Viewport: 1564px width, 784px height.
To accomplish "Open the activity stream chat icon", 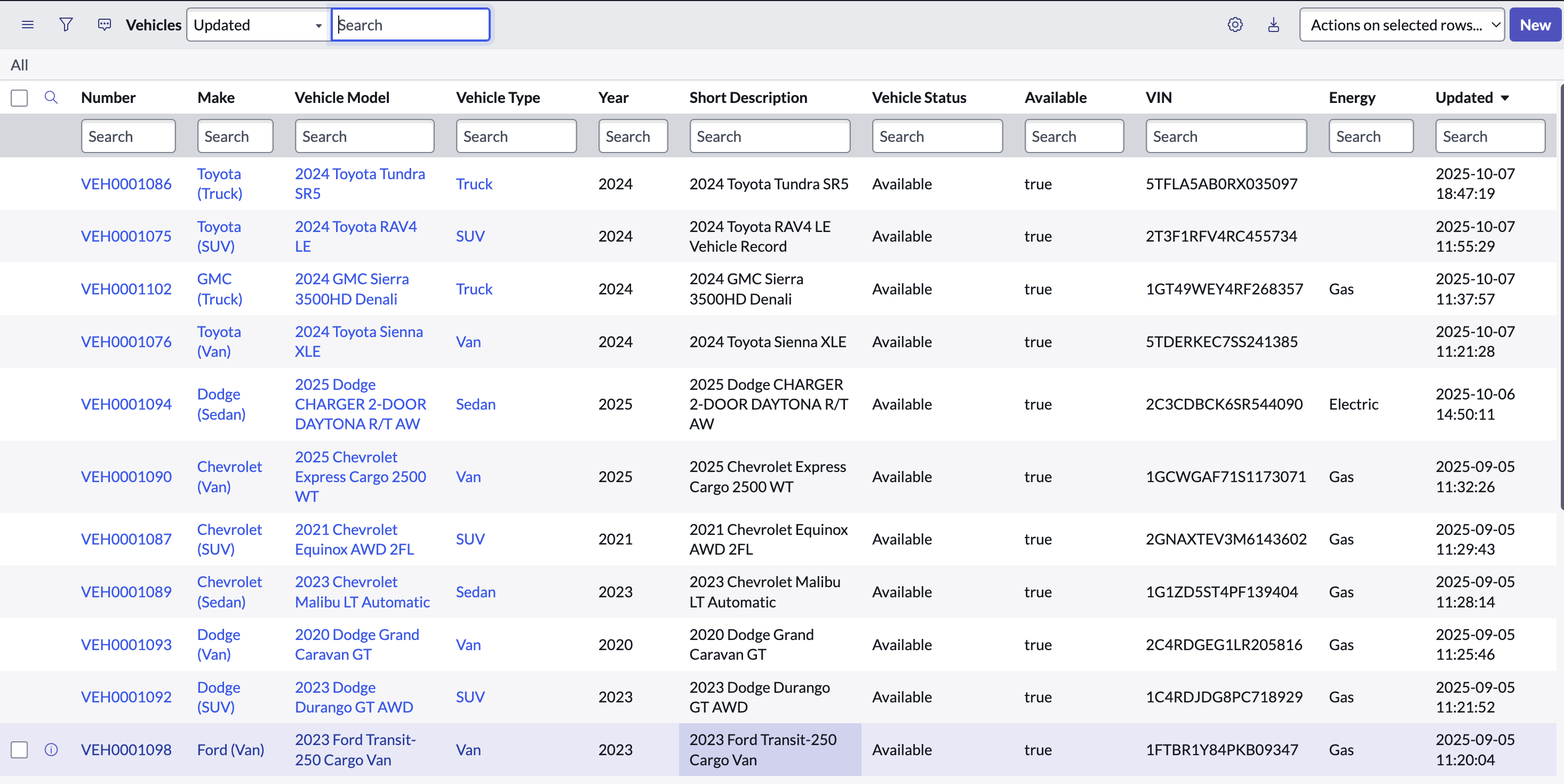I will click(105, 25).
